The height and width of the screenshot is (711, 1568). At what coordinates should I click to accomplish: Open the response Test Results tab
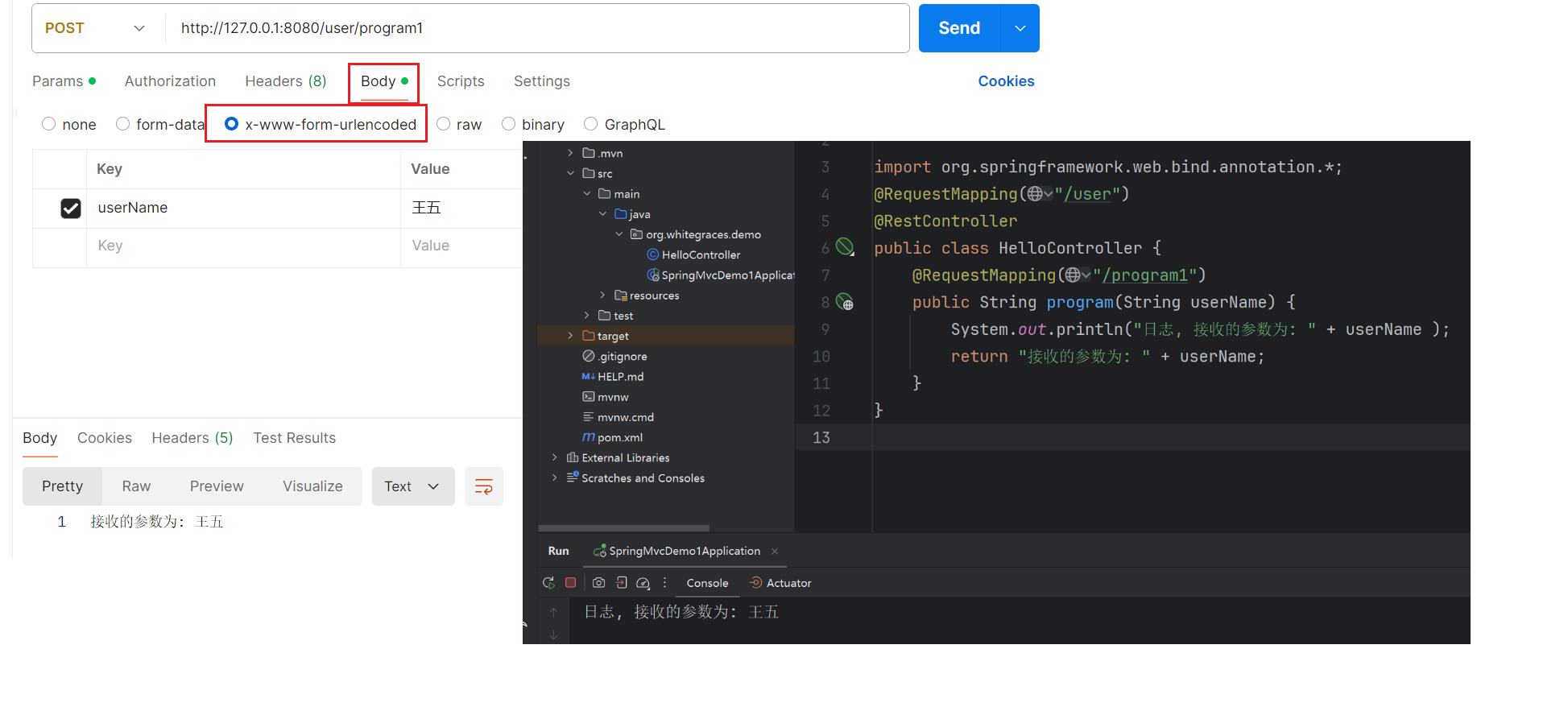[x=295, y=438]
